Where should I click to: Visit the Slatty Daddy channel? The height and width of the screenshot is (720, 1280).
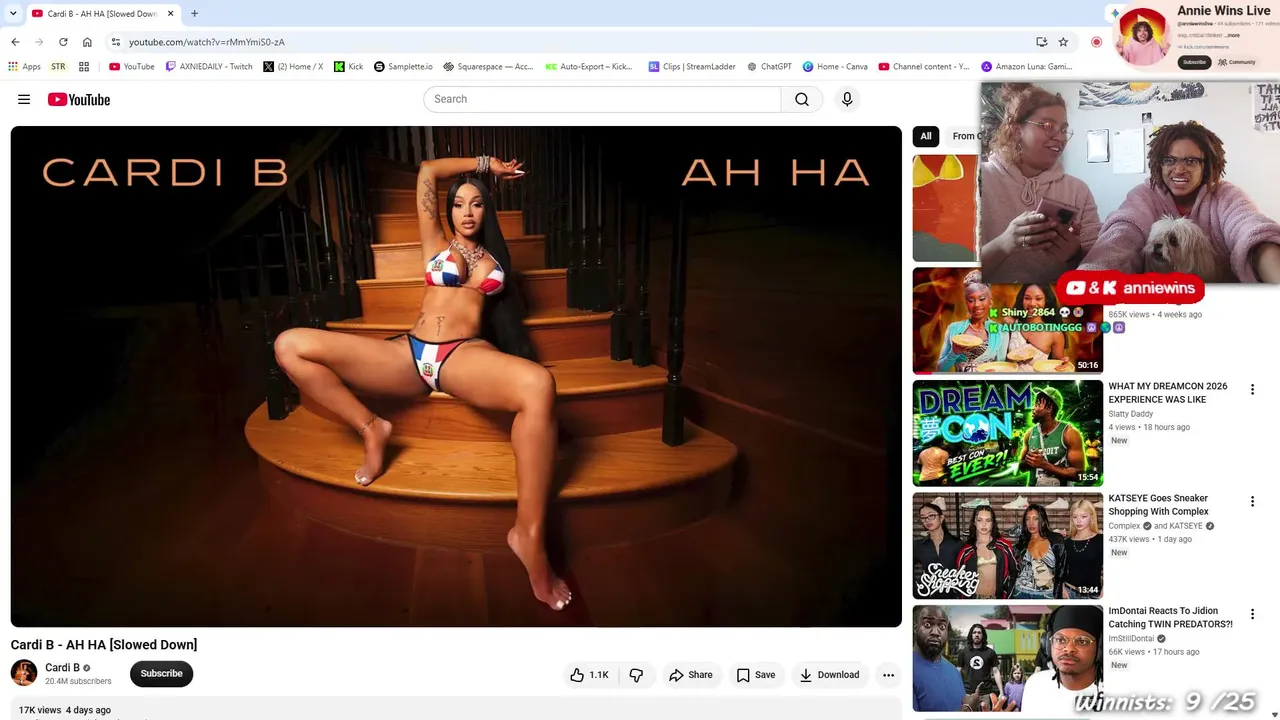click(1131, 414)
